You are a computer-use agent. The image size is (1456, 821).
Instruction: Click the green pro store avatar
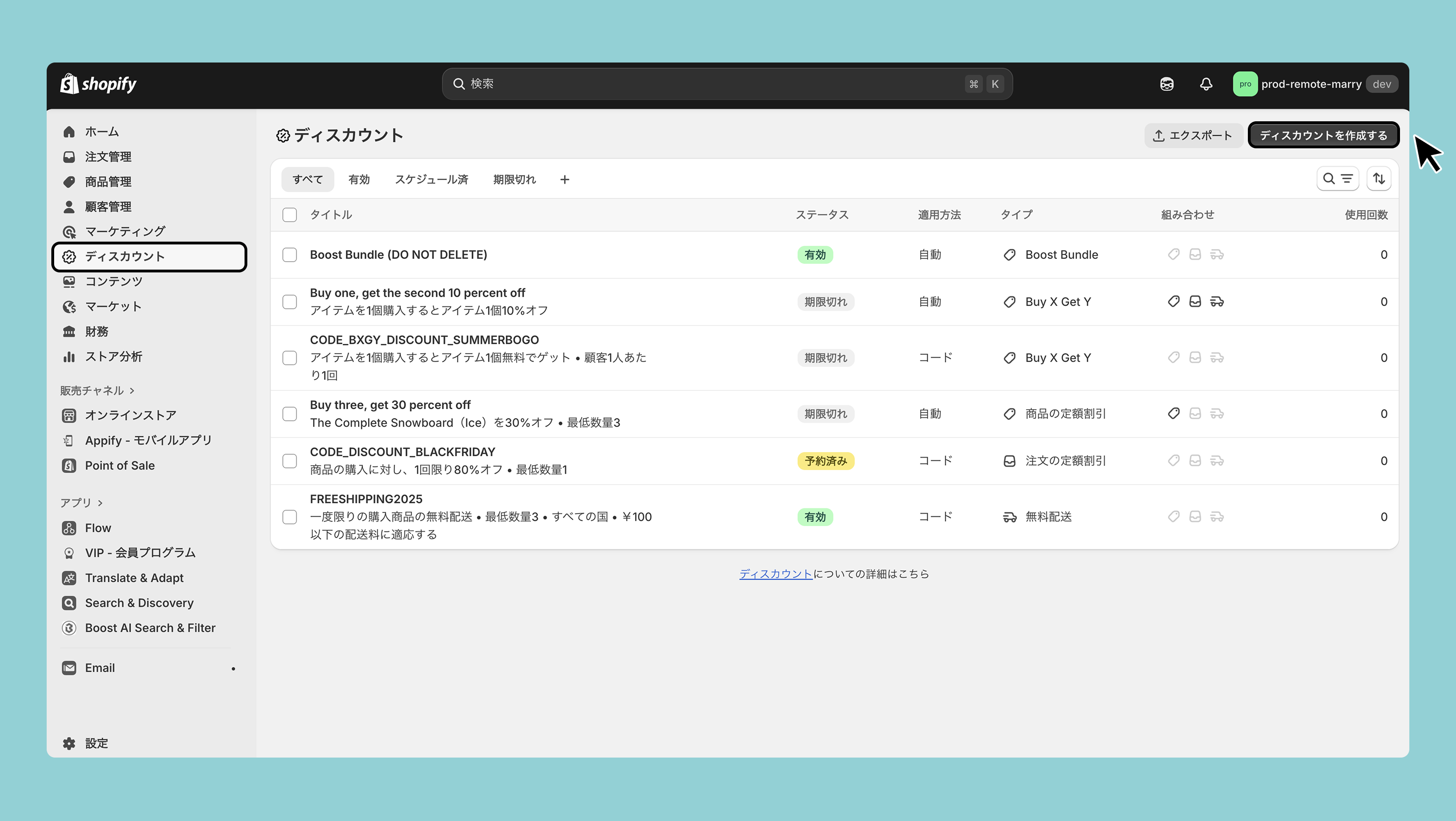pos(1245,83)
